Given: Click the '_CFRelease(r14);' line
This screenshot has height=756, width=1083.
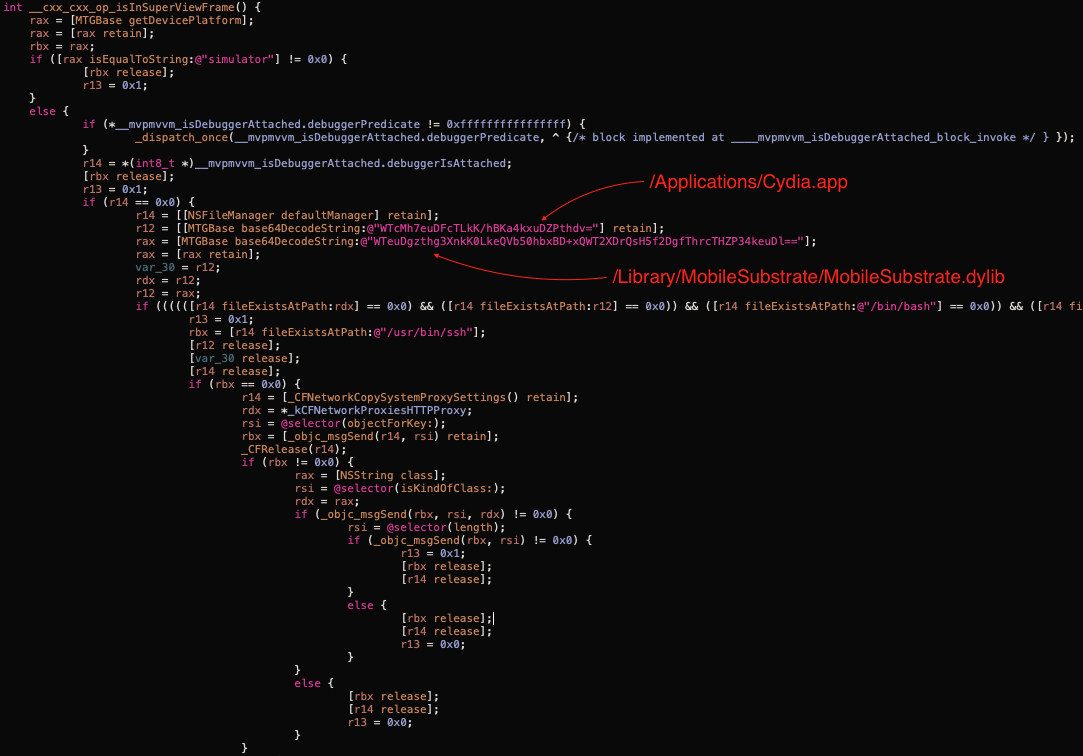Looking at the screenshot, I should [x=294, y=449].
